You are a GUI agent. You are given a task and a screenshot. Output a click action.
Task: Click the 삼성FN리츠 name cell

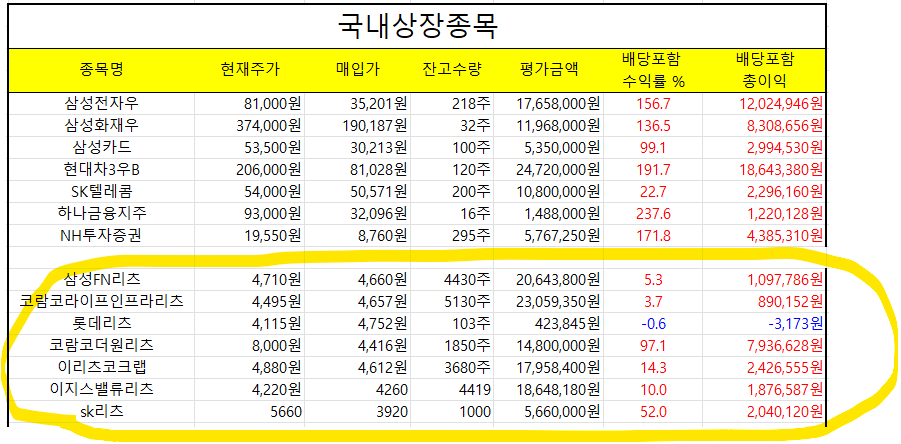pyautogui.click(x=103, y=279)
